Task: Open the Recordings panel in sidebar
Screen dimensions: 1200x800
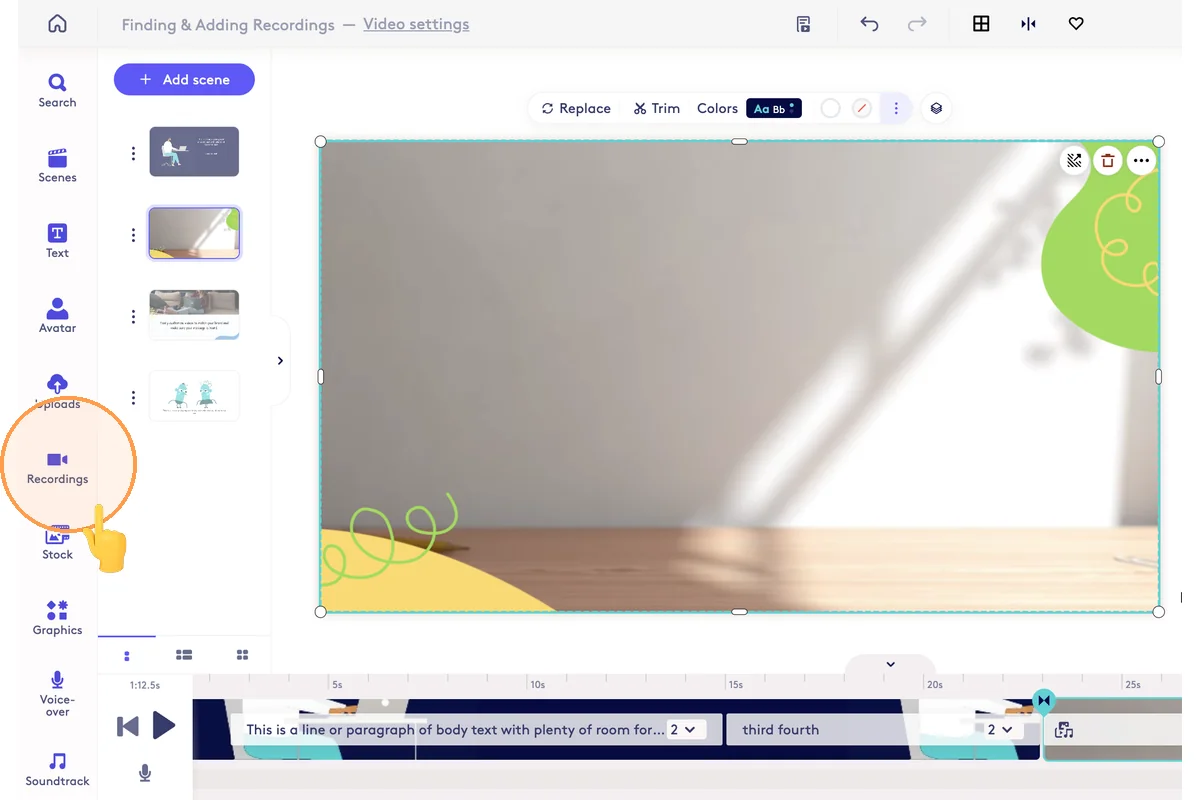Action: (x=57, y=467)
